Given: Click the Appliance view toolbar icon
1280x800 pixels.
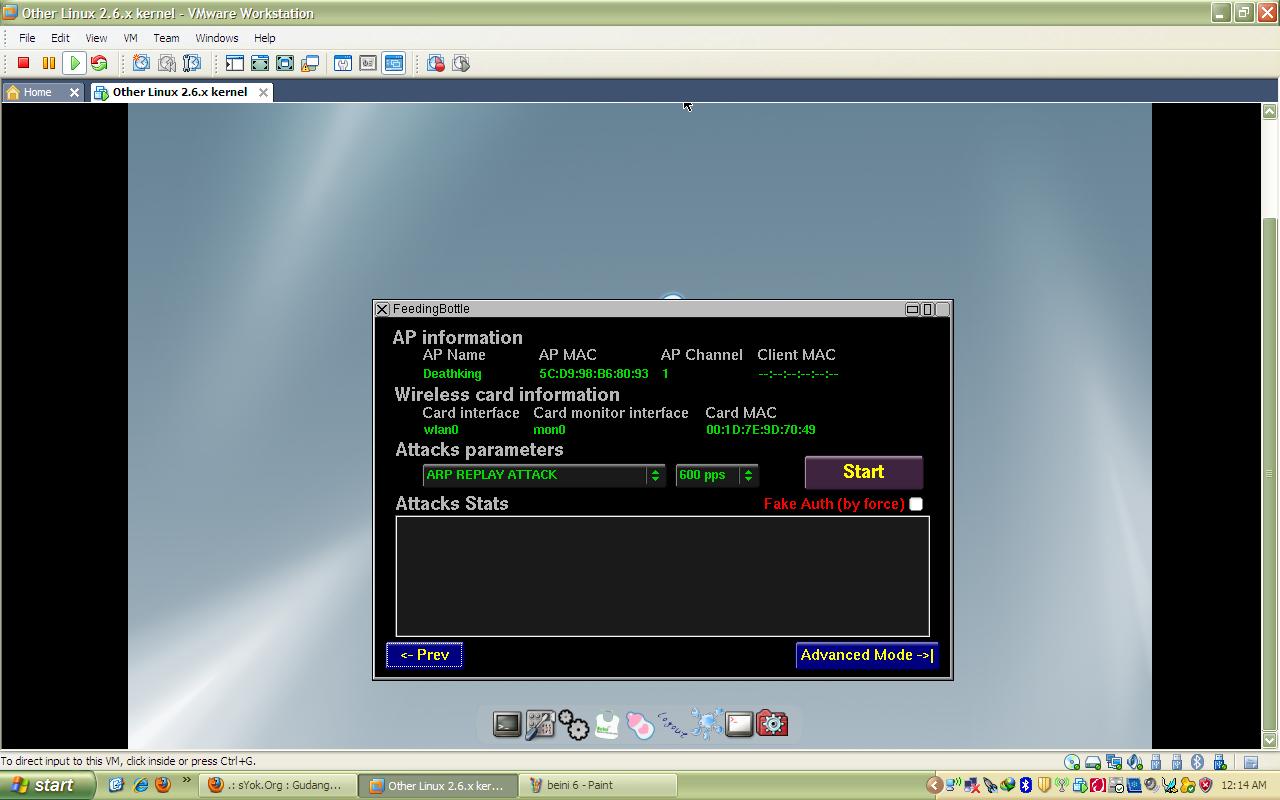Looking at the screenshot, I should click(368, 63).
